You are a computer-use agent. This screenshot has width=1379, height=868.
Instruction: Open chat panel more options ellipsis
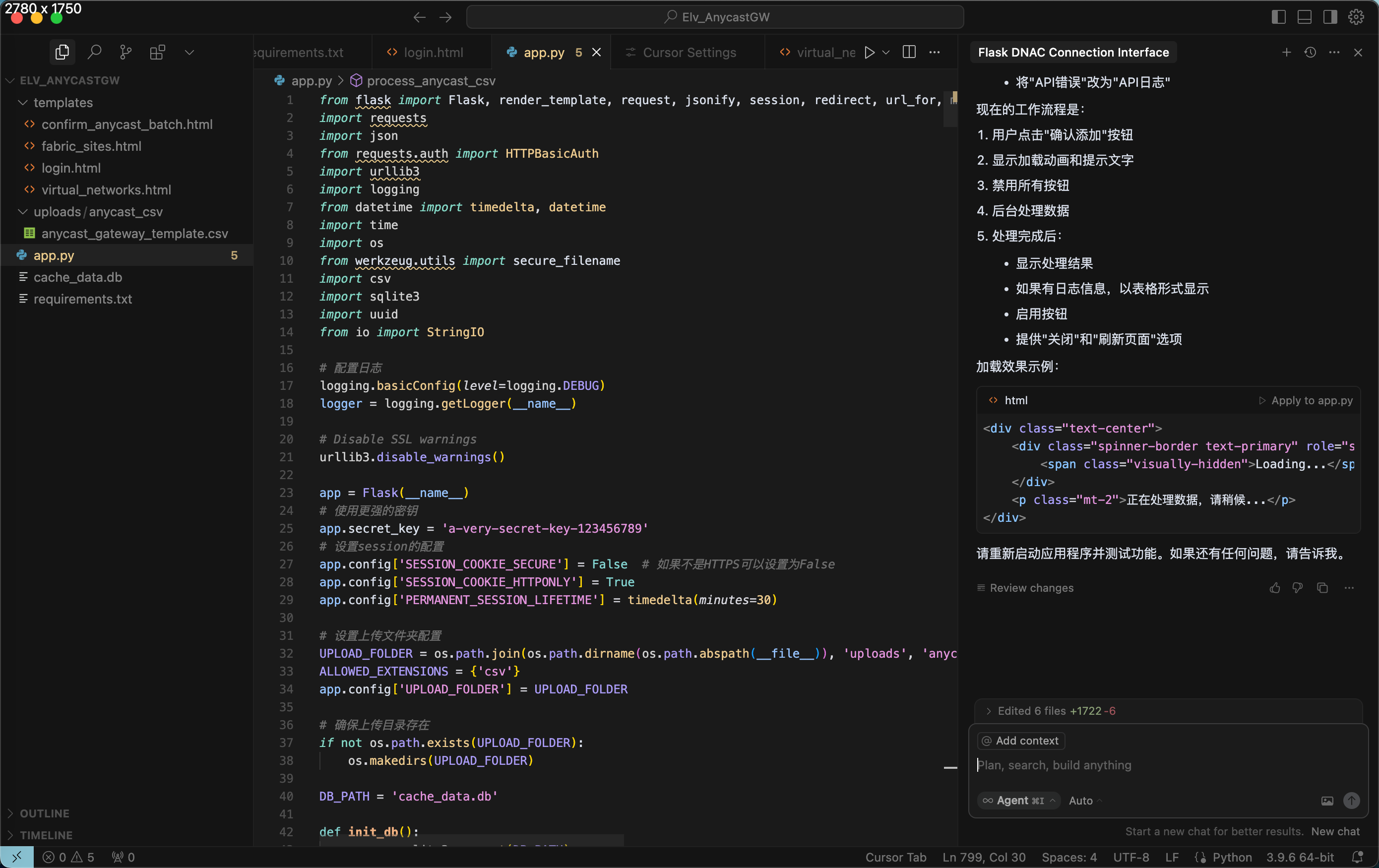(x=1334, y=52)
